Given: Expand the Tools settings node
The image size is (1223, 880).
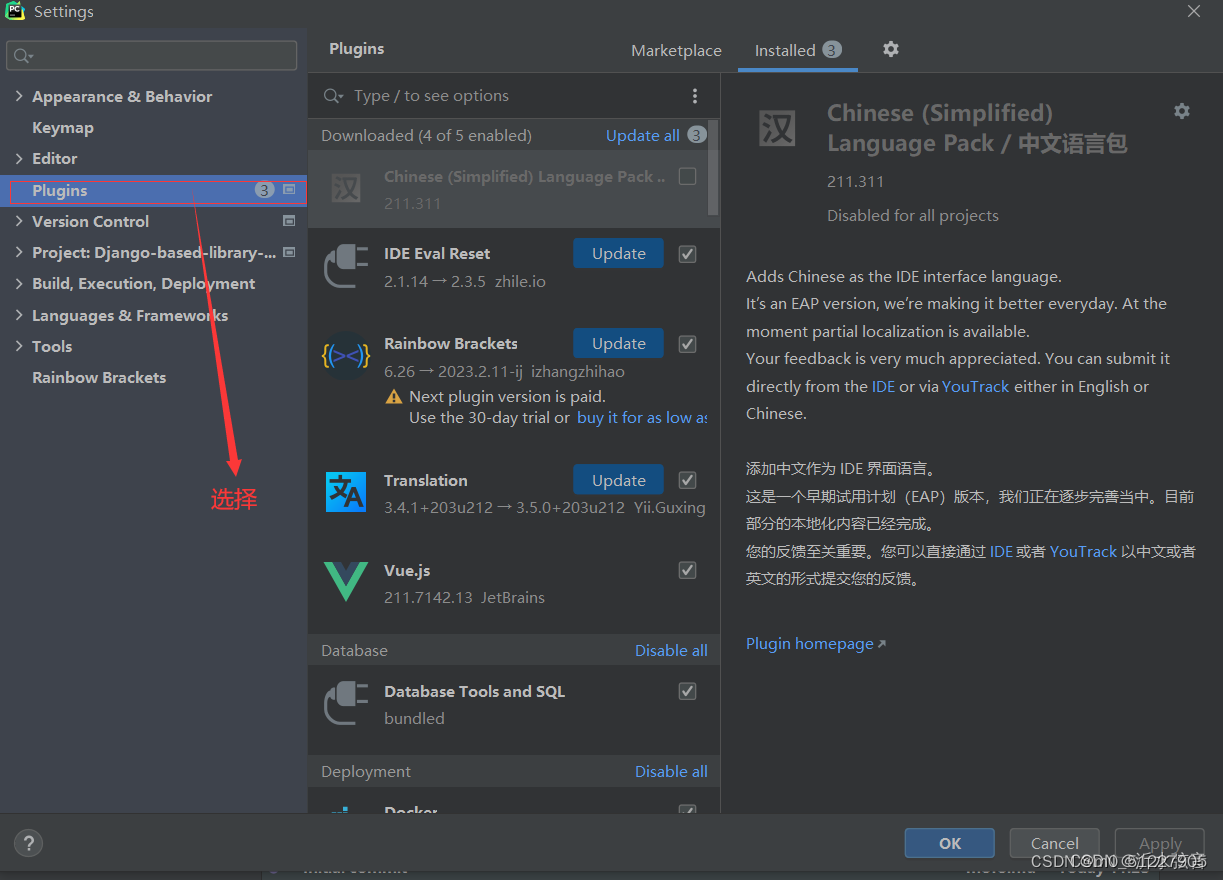Looking at the screenshot, I should [x=19, y=346].
